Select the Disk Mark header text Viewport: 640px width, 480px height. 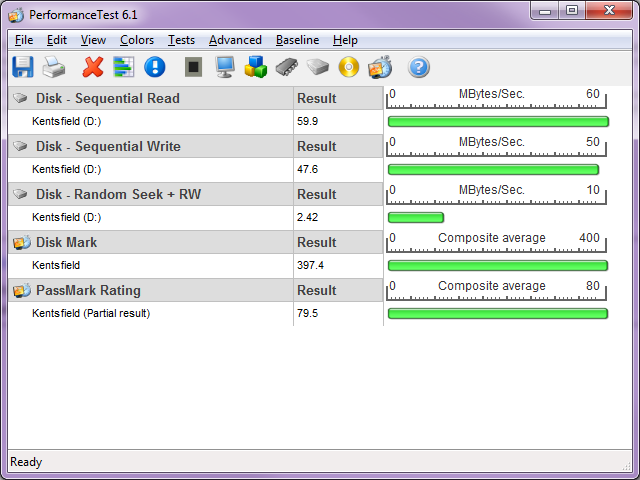(x=67, y=242)
